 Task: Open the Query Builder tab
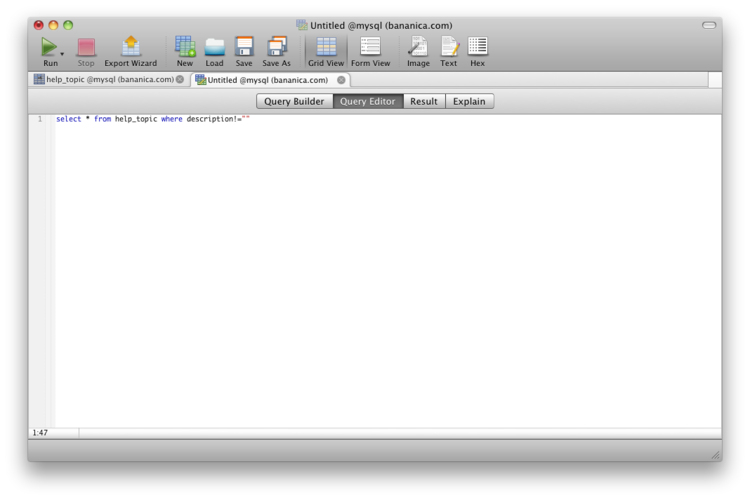[x=294, y=101]
